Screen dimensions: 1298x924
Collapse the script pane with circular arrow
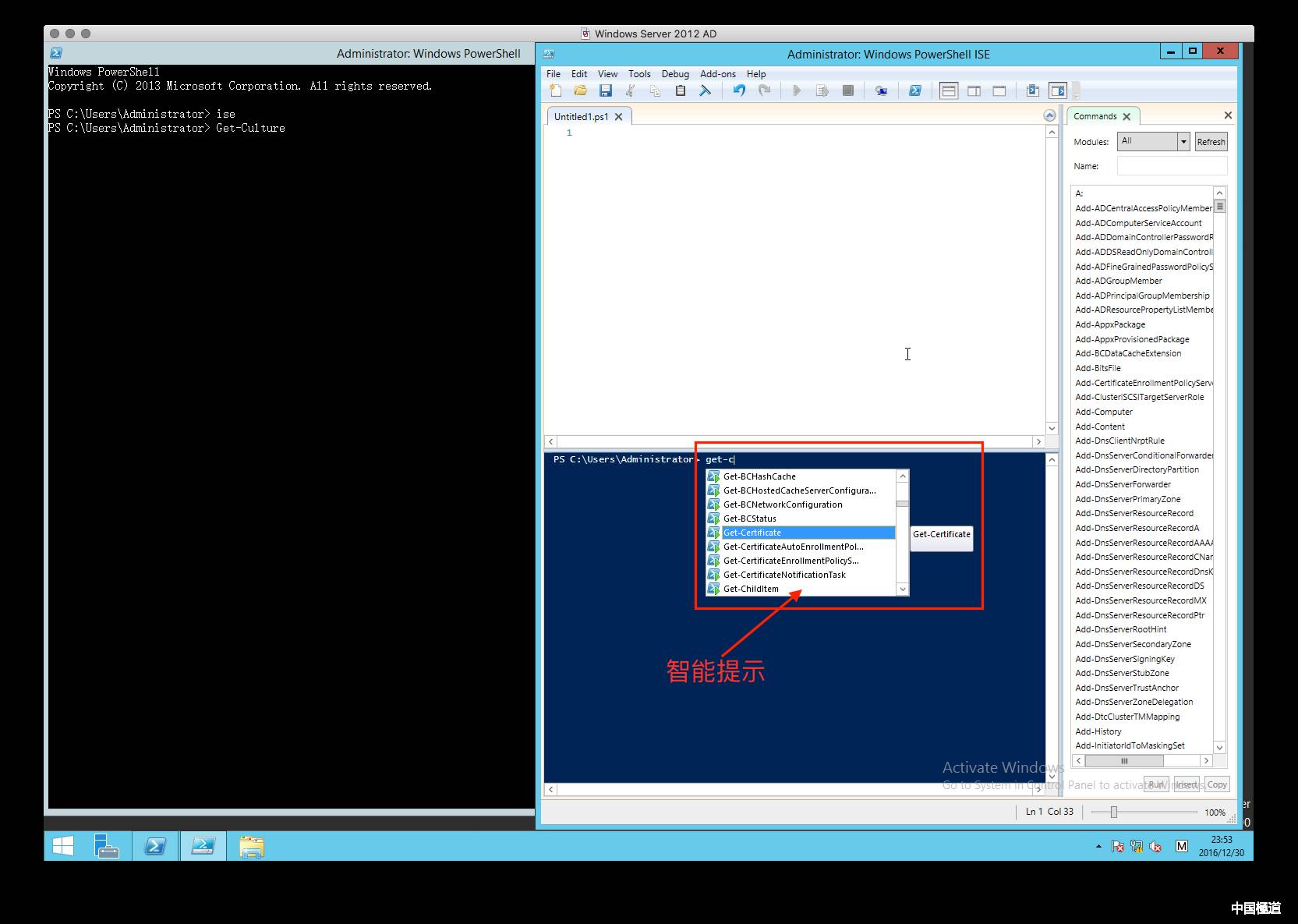(1049, 115)
